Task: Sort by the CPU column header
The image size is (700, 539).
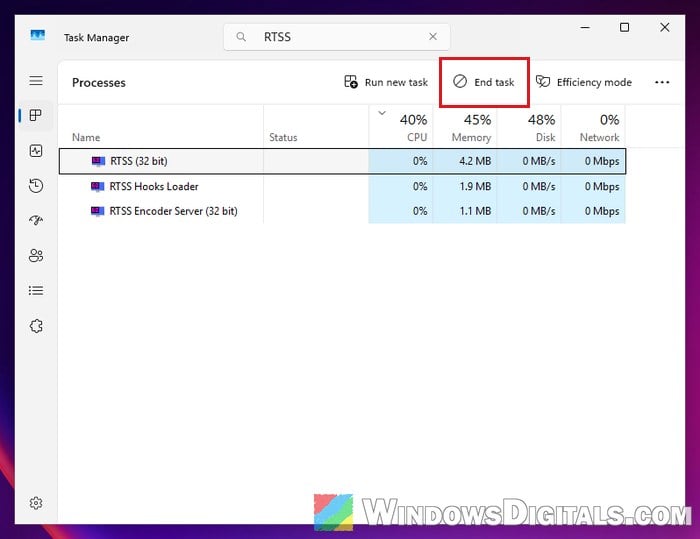Action: coord(401,126)
